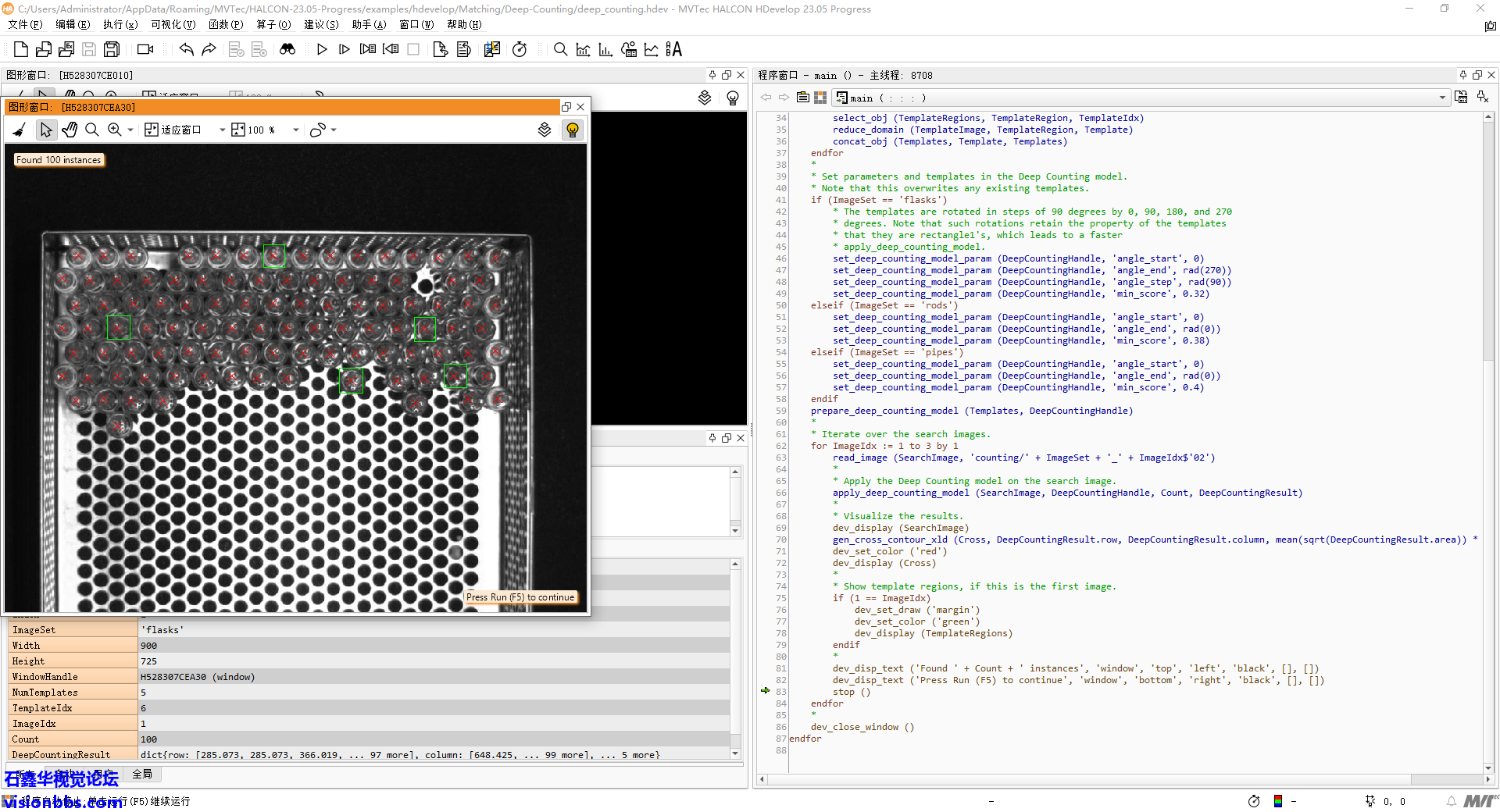Toggle the layers stack icon in graphics window
This screenshot has height=812, width=1500.
[545, 130]
